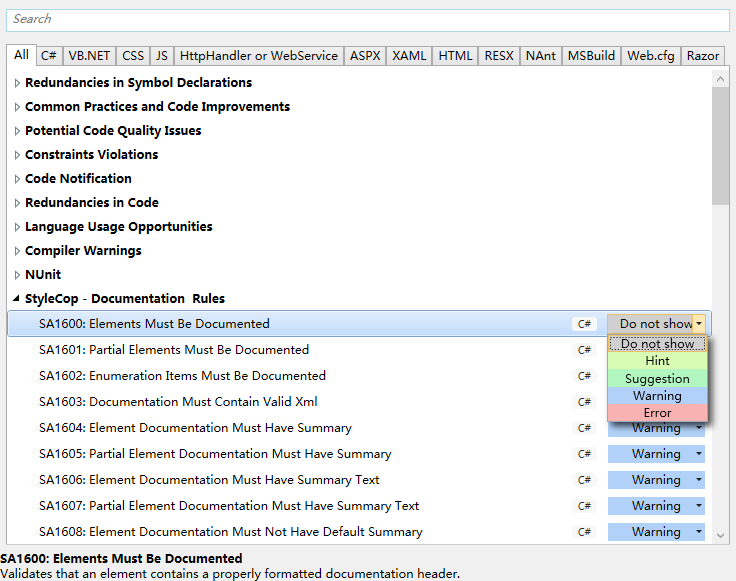The height and width of the screenshot is (581, 736).
Task: Choose 'Do not show' from severity list
Action: coord(657,344)
